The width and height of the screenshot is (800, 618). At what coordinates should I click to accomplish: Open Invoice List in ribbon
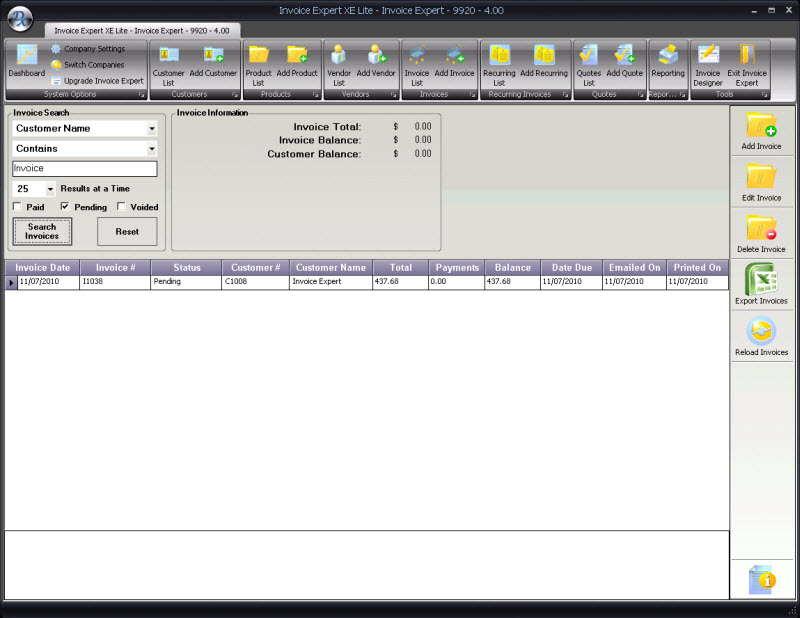point(417,66)
